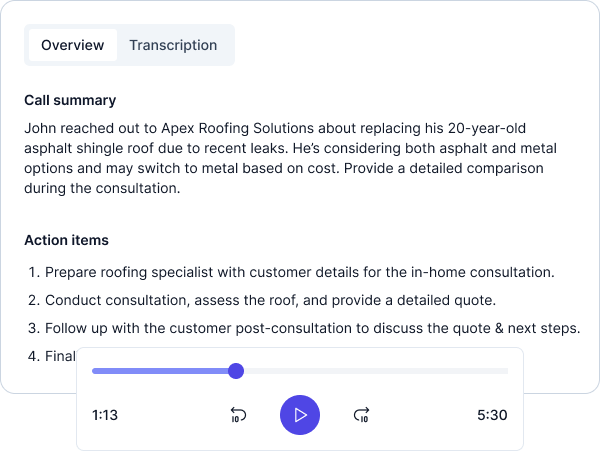Select the Overview tab

72,45
